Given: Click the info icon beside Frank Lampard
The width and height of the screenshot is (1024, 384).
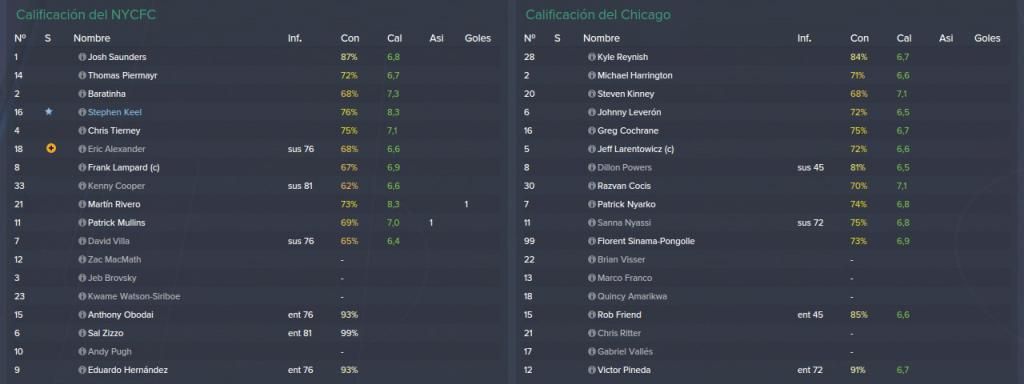Looking at the screenshot, I should tap(82, 168).
